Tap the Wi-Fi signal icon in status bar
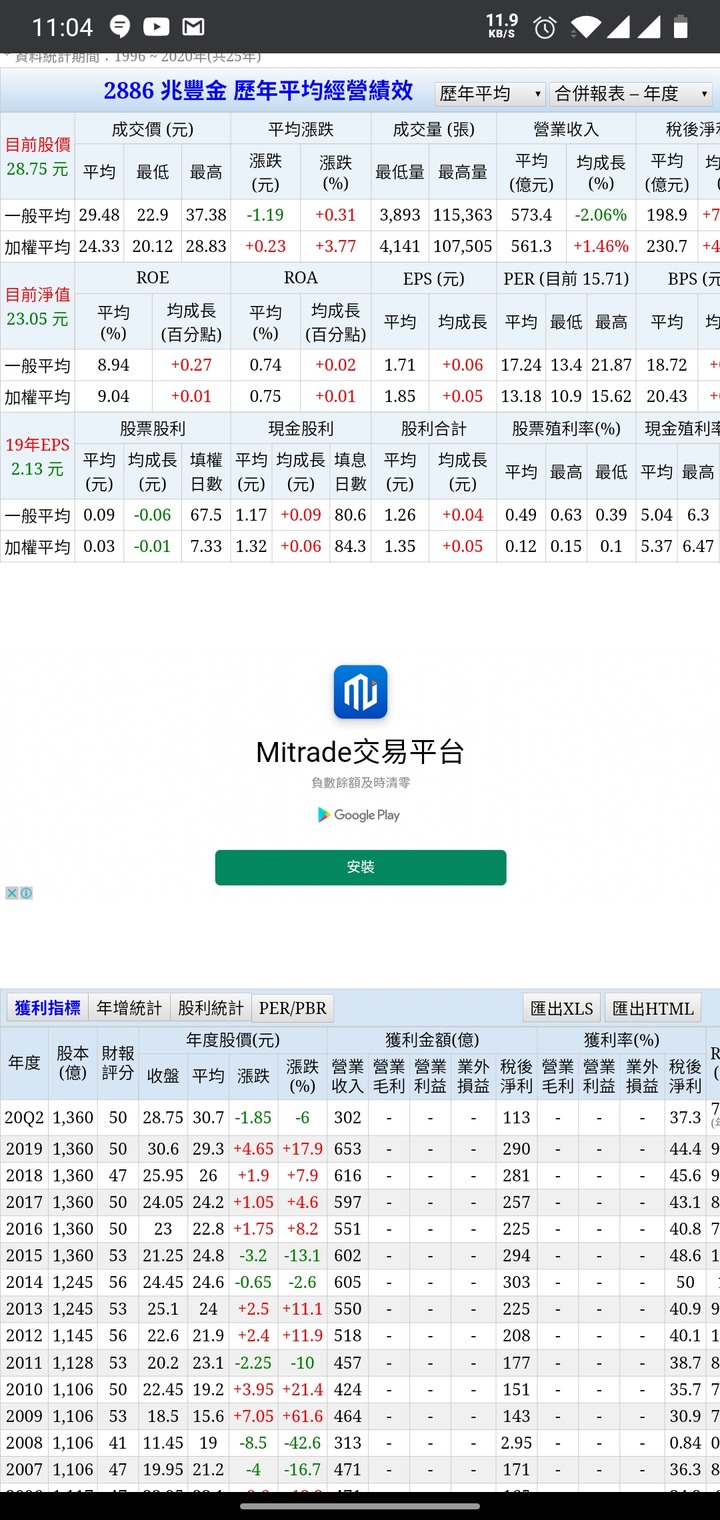This screenshot has height=1520, width=720. coord(587,27)
